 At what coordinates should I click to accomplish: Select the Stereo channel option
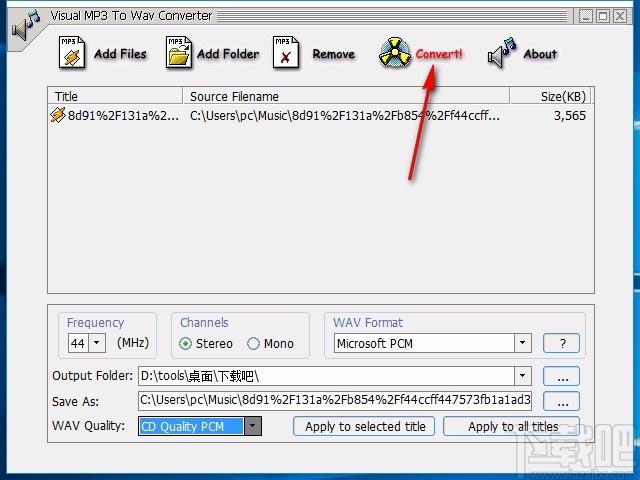pos(186,343)
